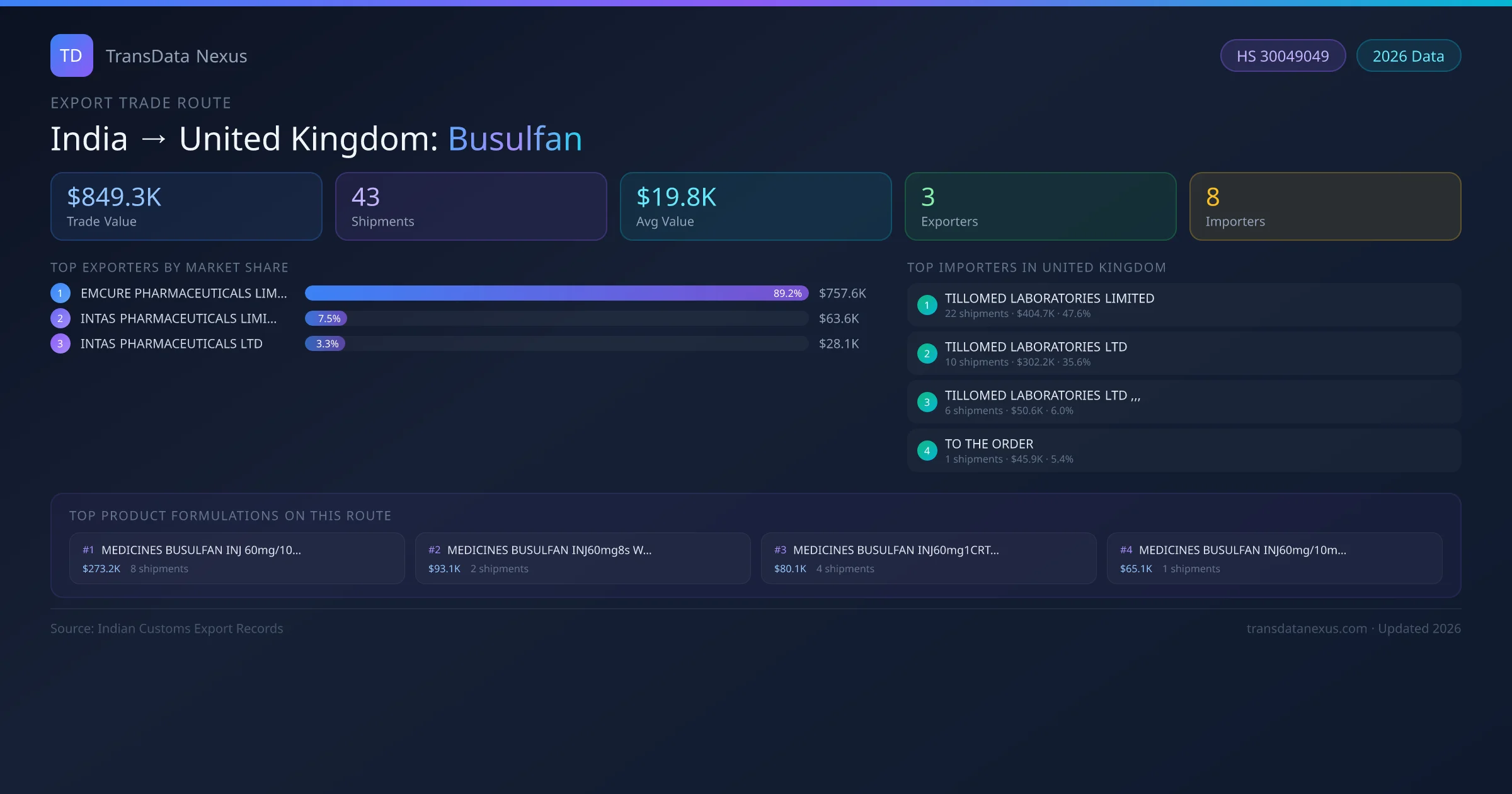1512x794 pixels.
Task: Open Tillomed Laboratories Limited importer row
Action: coord(1183,305)
